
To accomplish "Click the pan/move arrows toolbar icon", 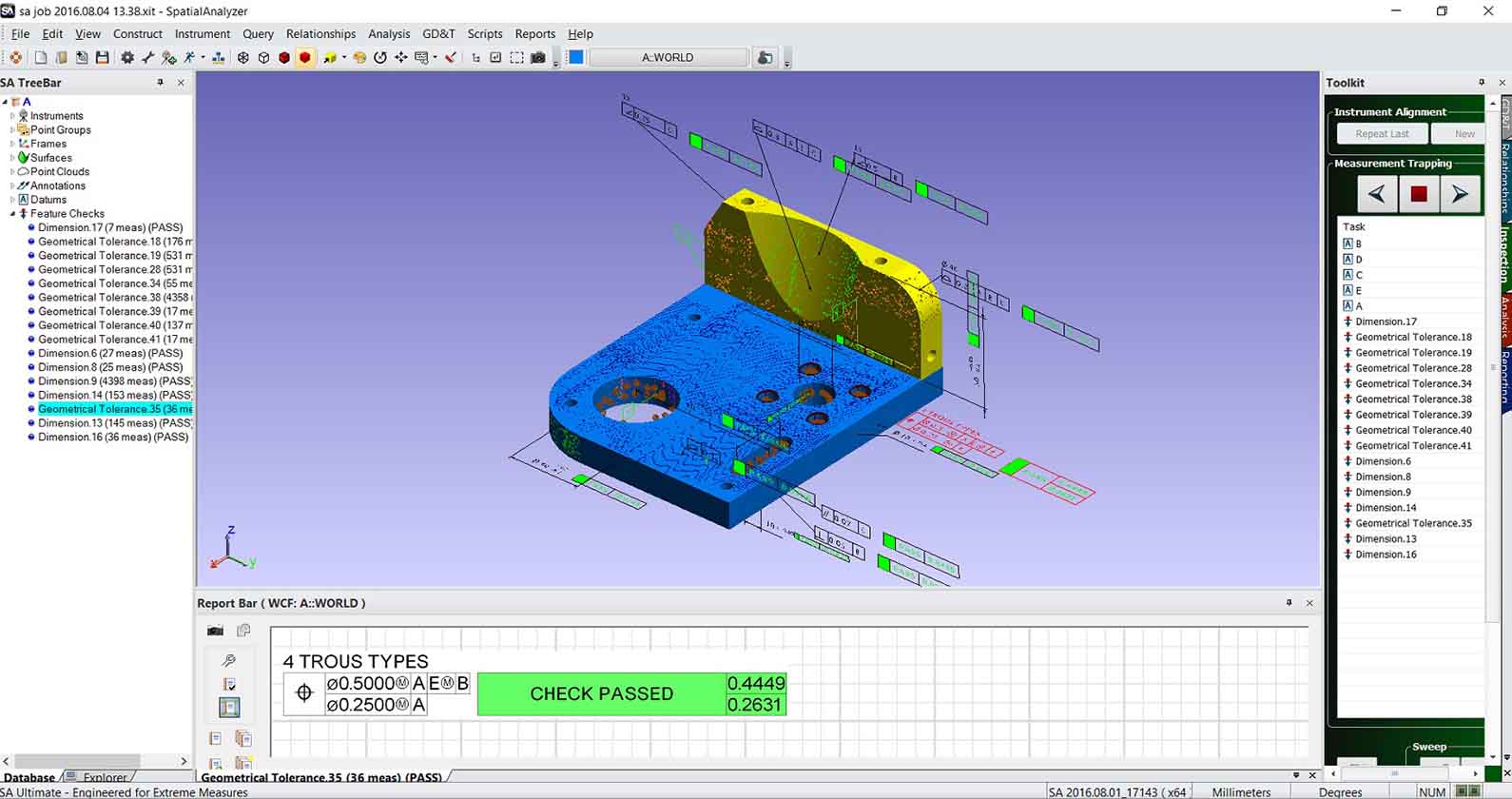I will (x=401, y=58).
